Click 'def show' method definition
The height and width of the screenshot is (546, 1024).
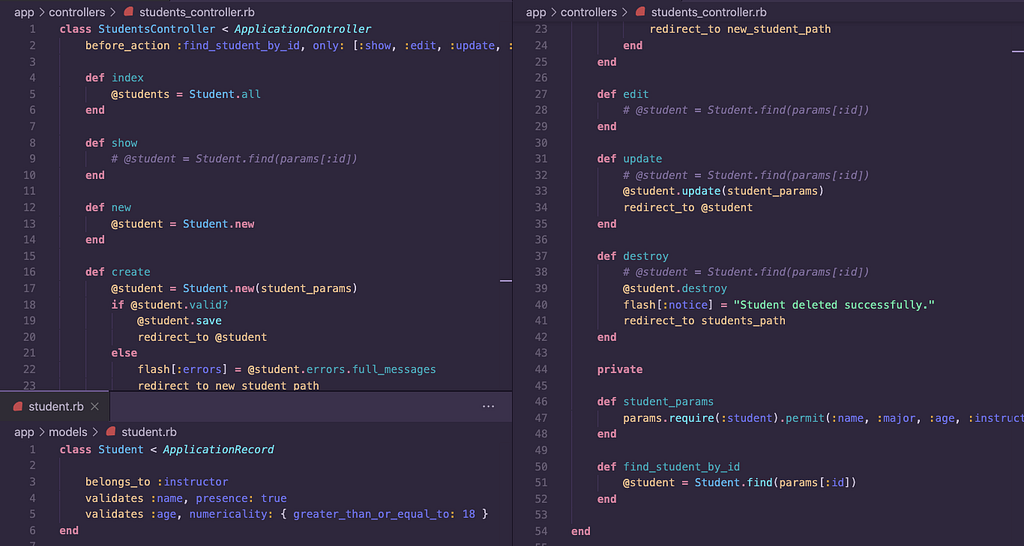click(112, 142)
